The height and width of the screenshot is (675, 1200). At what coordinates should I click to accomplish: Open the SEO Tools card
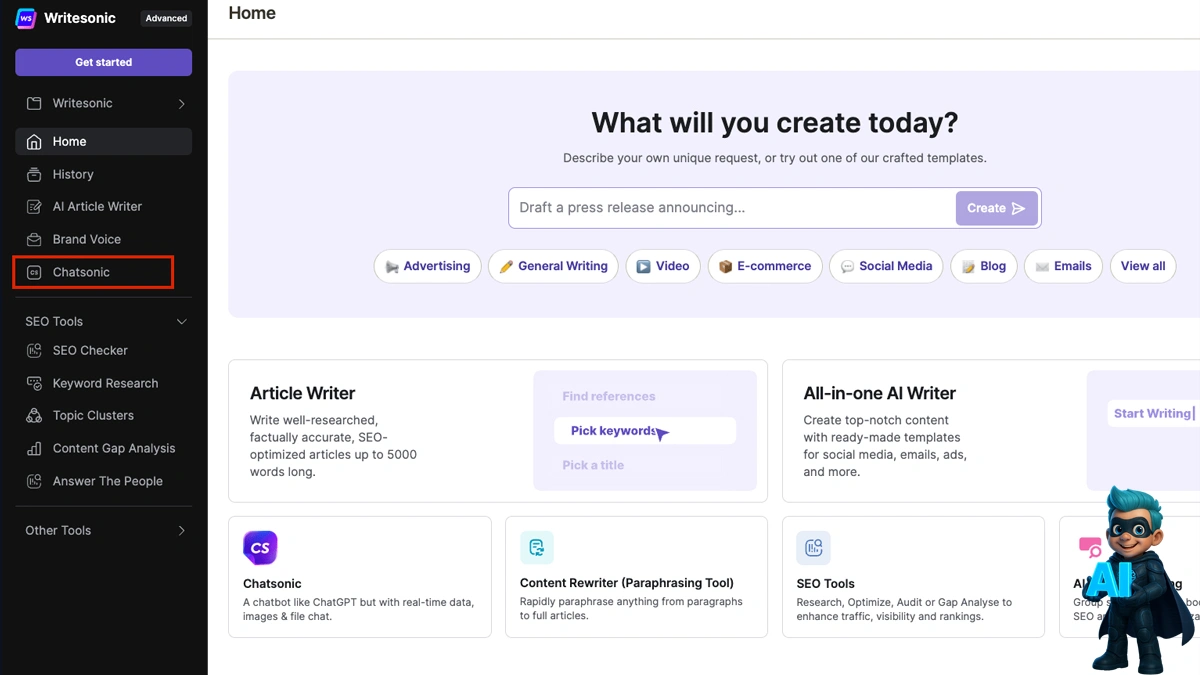(x=914, y=577)
